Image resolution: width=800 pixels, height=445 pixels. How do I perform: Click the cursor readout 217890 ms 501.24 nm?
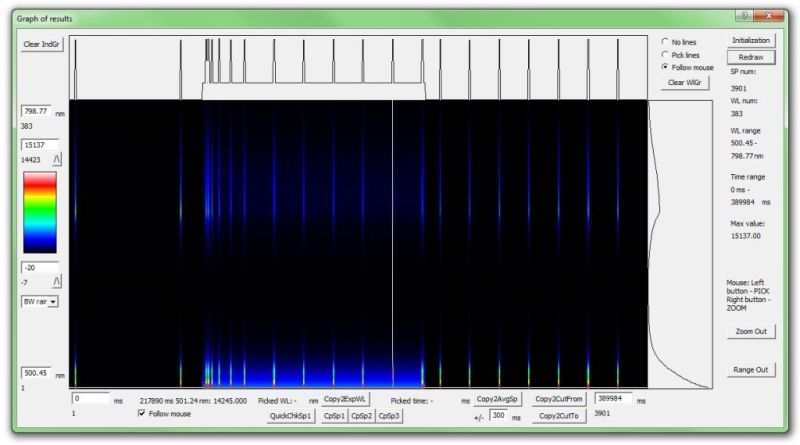point(193,401)
